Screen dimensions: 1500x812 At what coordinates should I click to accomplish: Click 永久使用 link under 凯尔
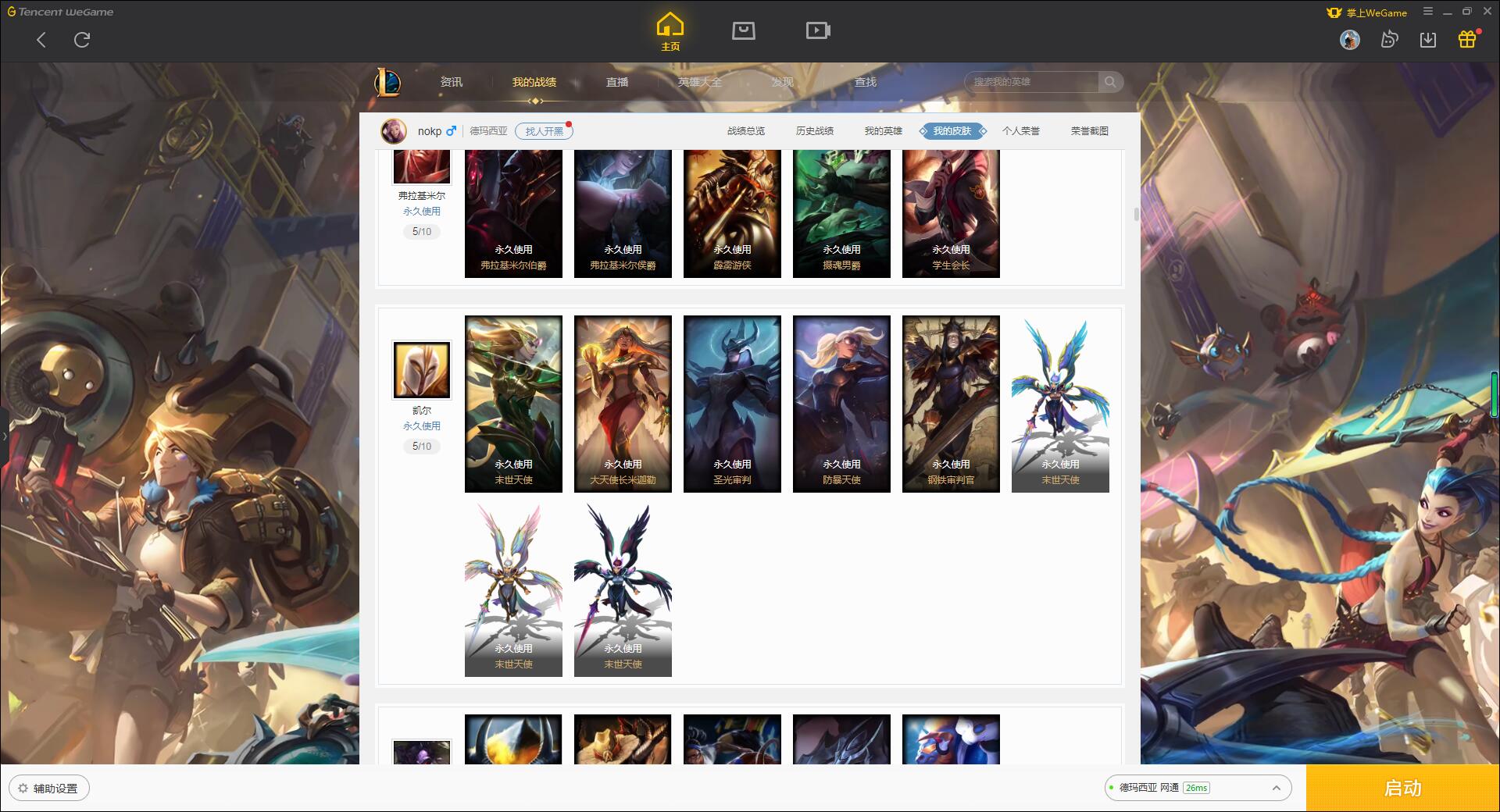[422, 426]
